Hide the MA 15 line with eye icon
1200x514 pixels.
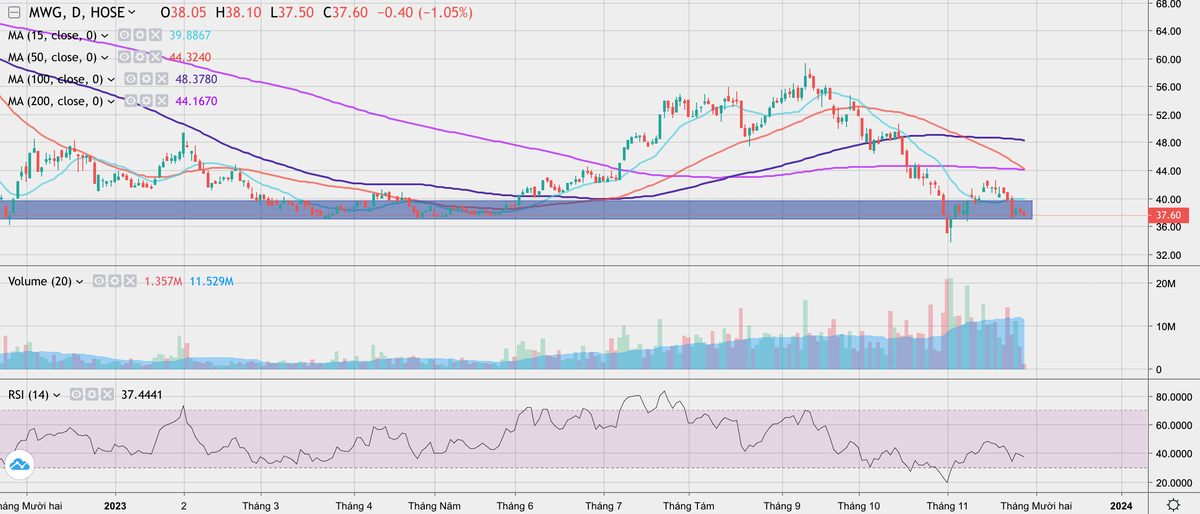click(x=125, y=35)
